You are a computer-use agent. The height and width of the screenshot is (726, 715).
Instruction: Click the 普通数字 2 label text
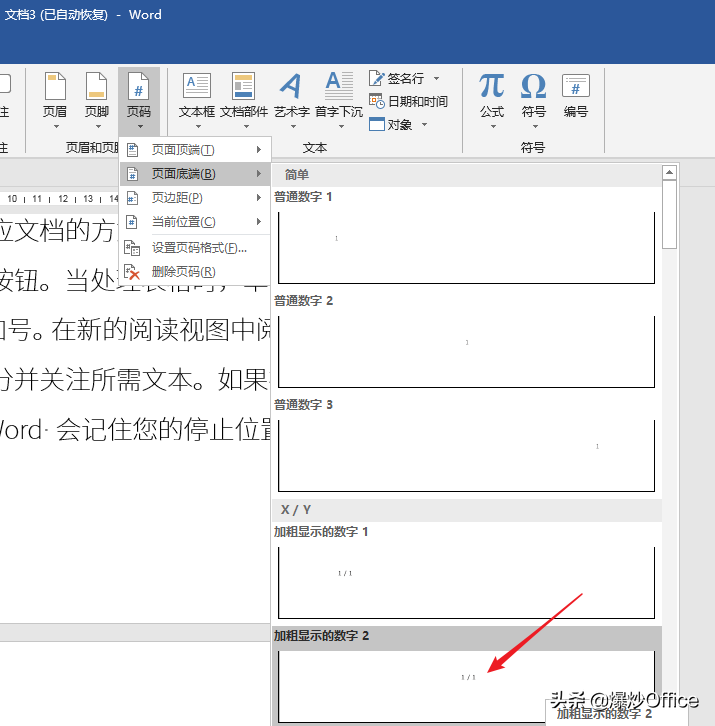[x=303, y=301]
